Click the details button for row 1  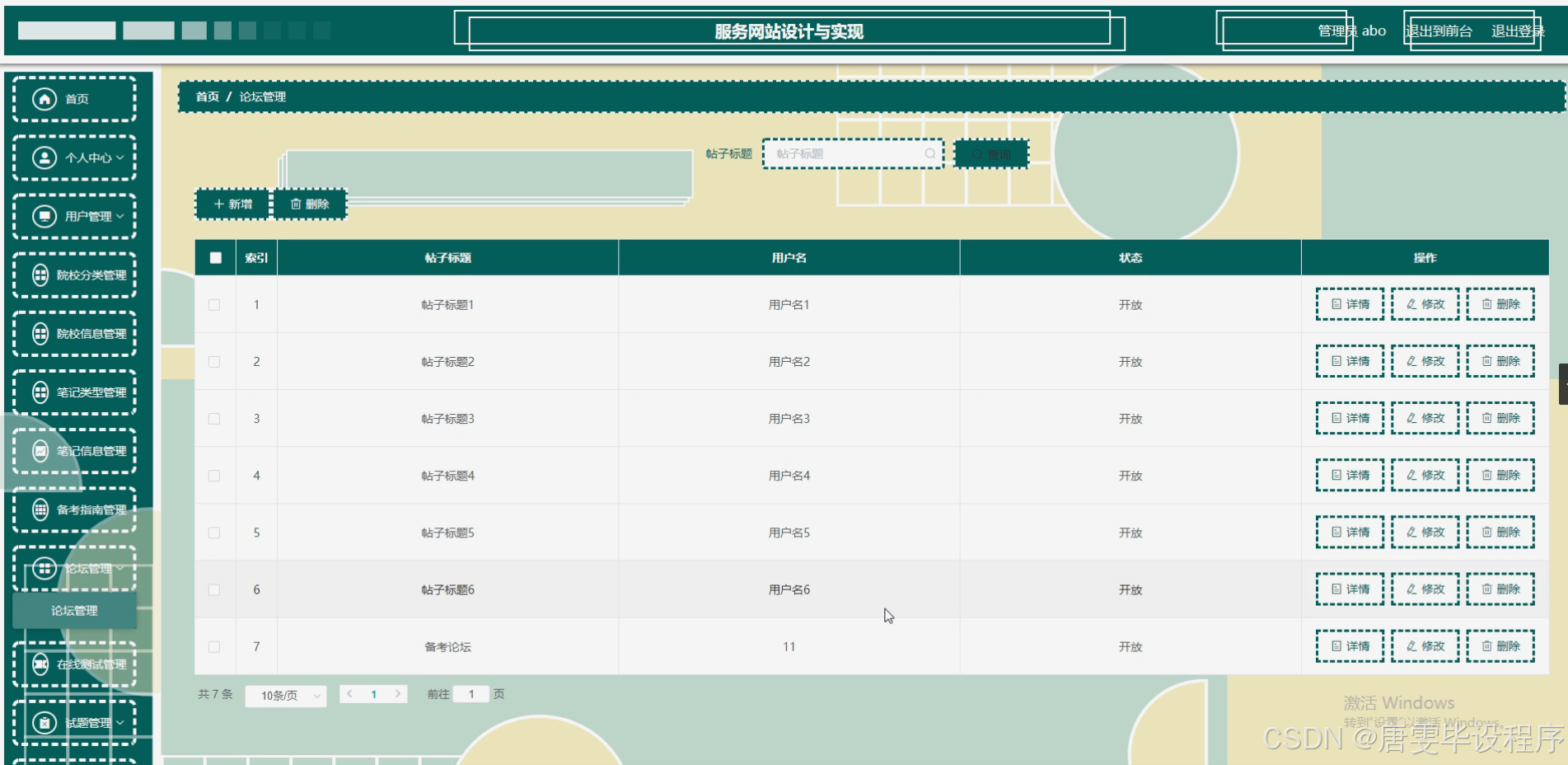(1350, 304)
